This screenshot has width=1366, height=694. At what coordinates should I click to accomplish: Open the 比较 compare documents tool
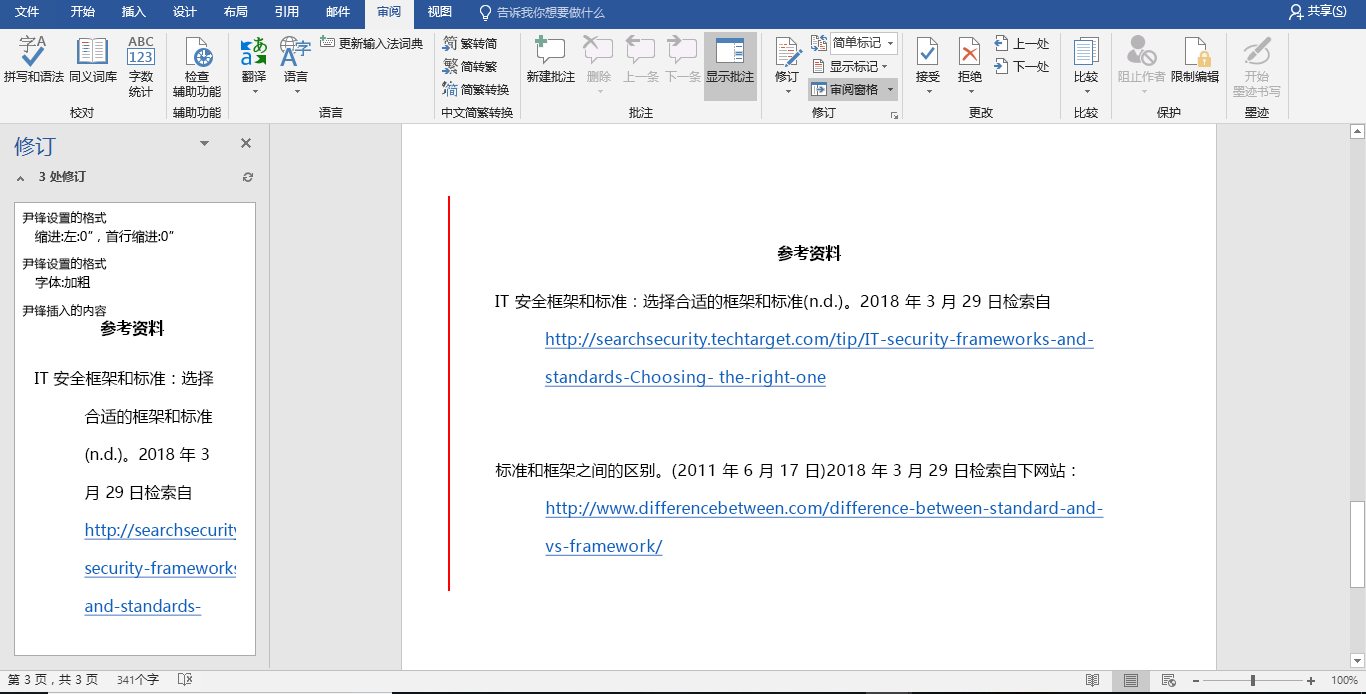[x=1086, y=60]
